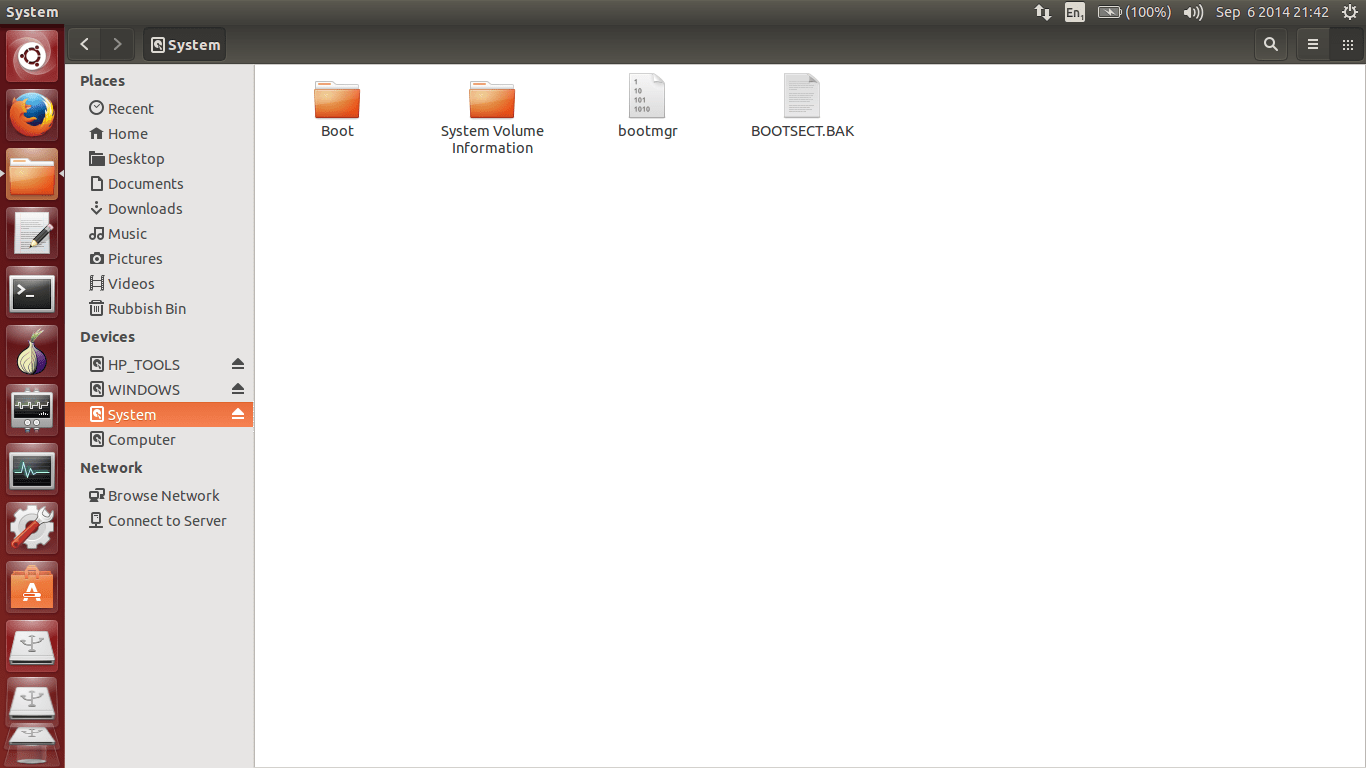Open Firefox from the launcher
Viewport: 1366px width, 768px height.
[32, 114]
